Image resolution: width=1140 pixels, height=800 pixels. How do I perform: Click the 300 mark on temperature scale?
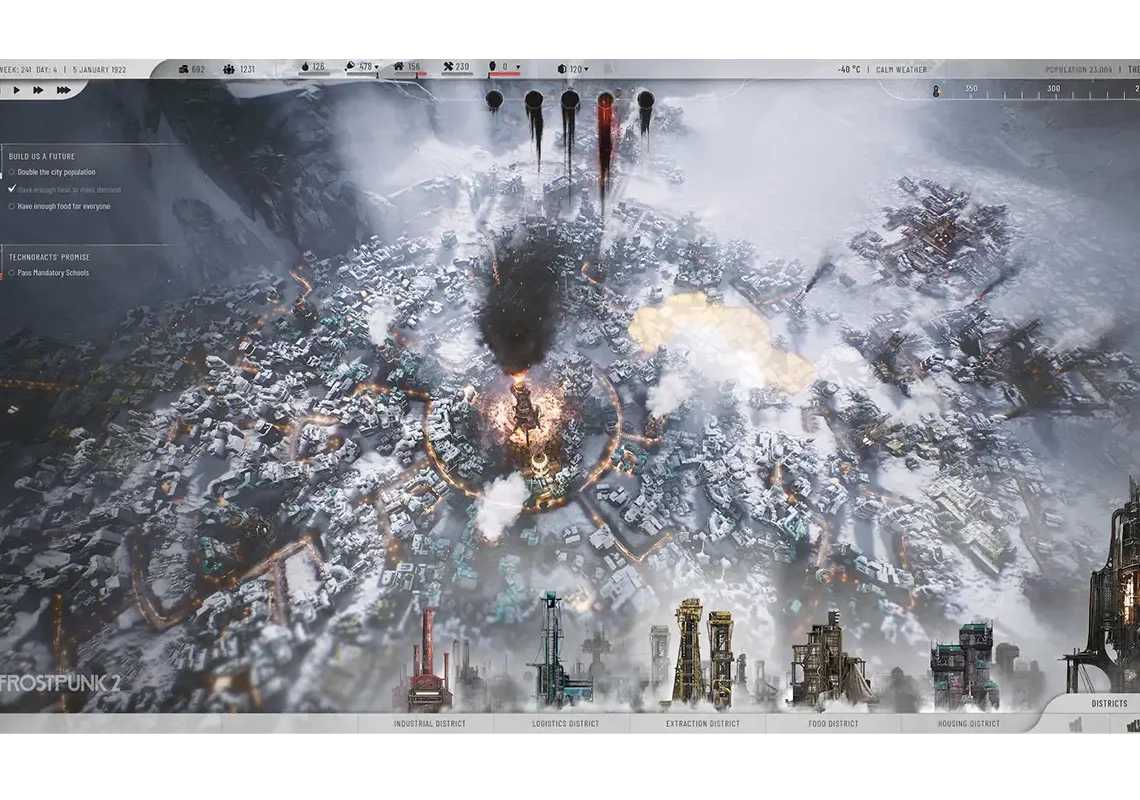point(1053,89)
